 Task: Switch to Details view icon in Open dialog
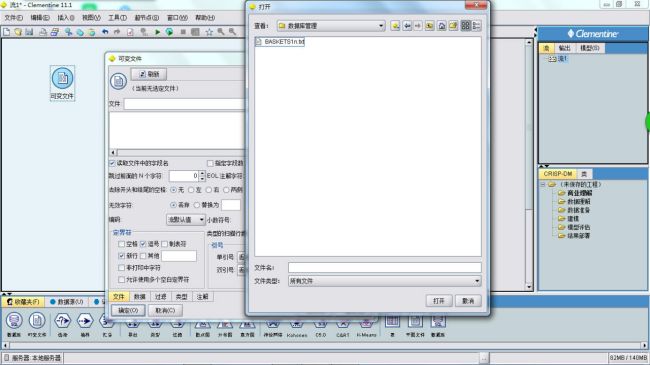pyautogui.click(x=476, y=26)
